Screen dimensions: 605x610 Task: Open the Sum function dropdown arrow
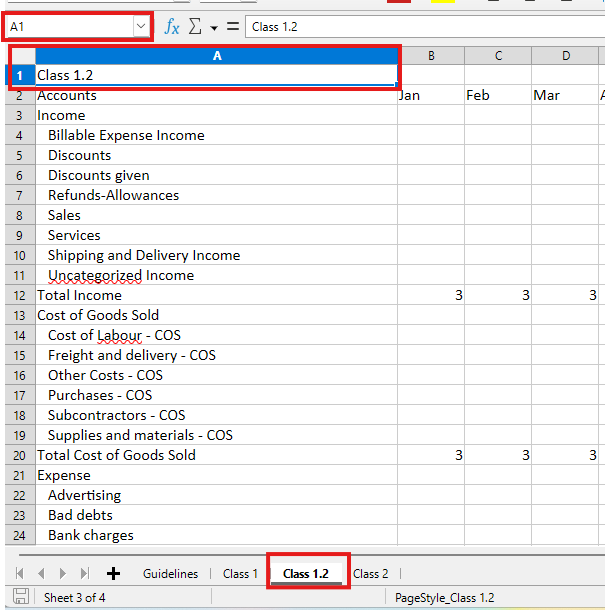213,28
